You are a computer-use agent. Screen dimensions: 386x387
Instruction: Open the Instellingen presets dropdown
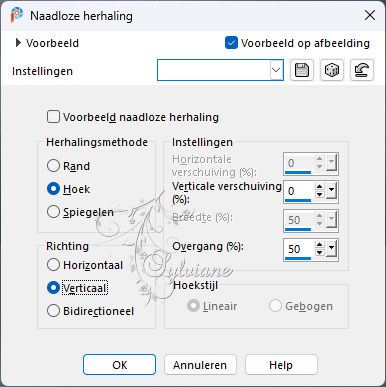tap(276, 70)
